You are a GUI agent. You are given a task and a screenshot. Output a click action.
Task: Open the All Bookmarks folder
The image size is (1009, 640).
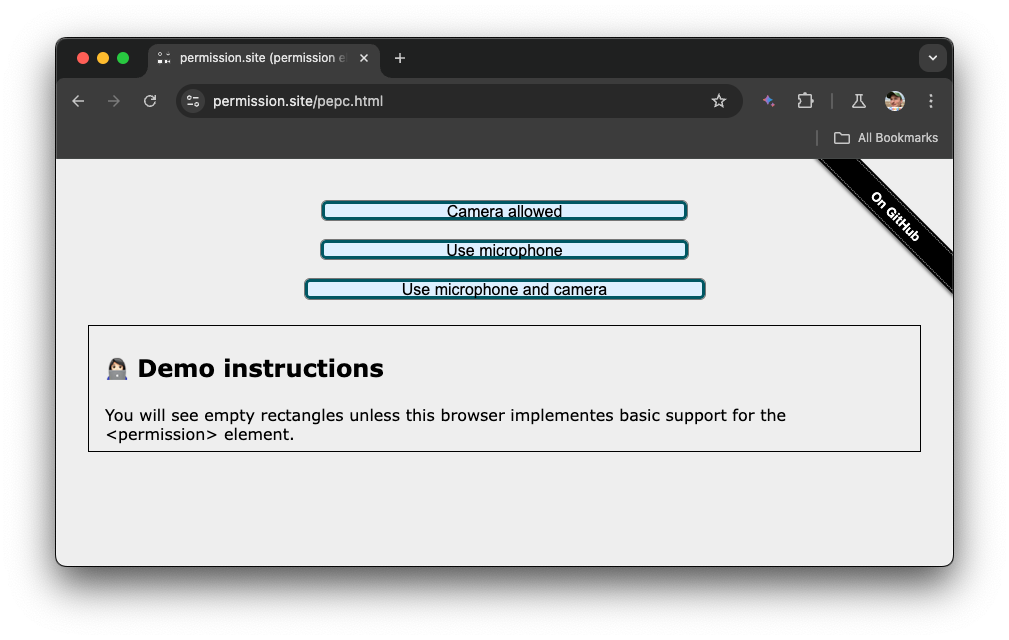[884, 137]
